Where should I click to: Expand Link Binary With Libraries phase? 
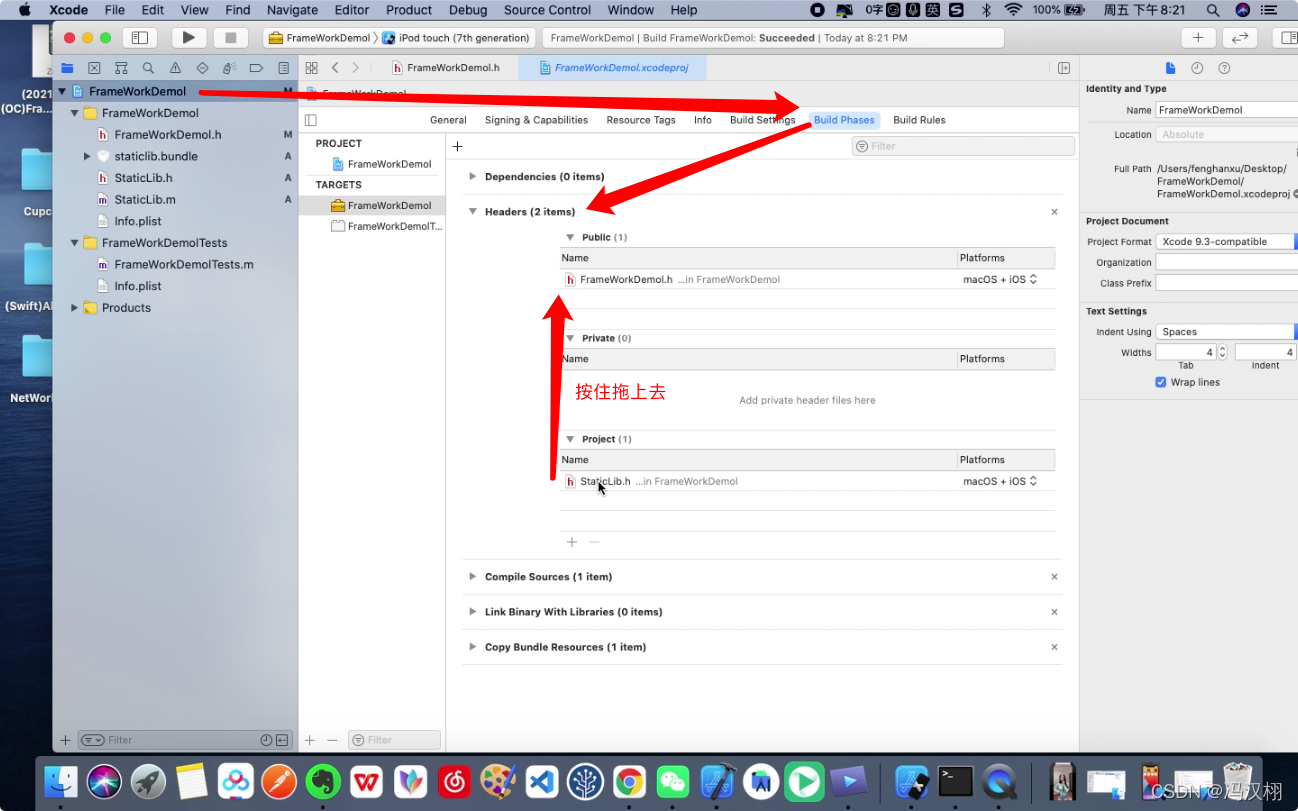[472, 612]
